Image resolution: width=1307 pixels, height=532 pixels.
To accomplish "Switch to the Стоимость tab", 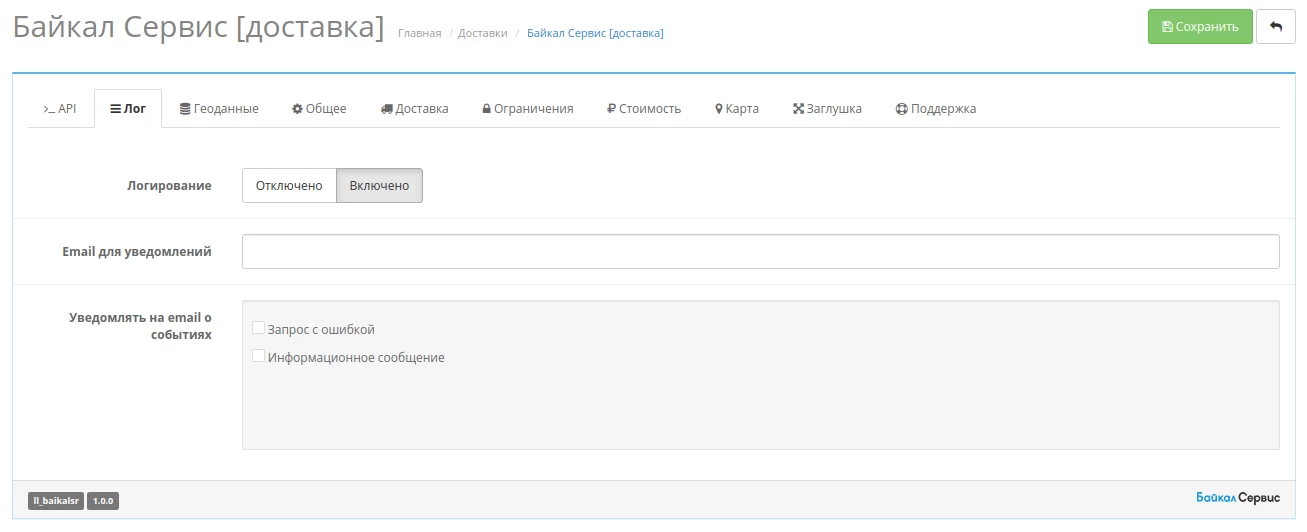I will 644,109.
